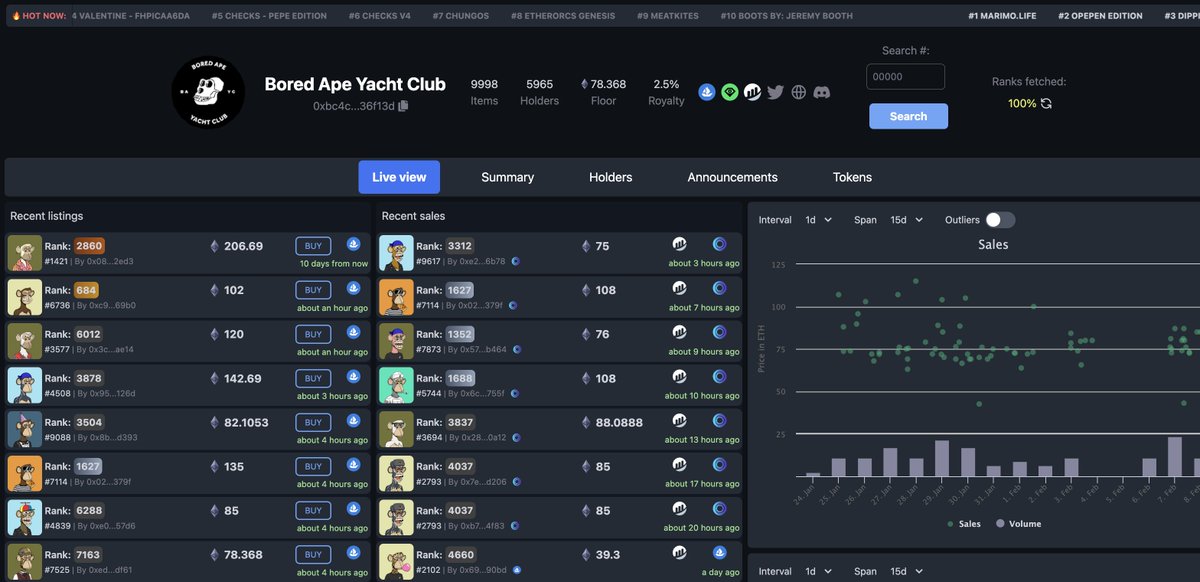Open #8 EtherOrcs Genesis hot link

click(x=565, y=16)
